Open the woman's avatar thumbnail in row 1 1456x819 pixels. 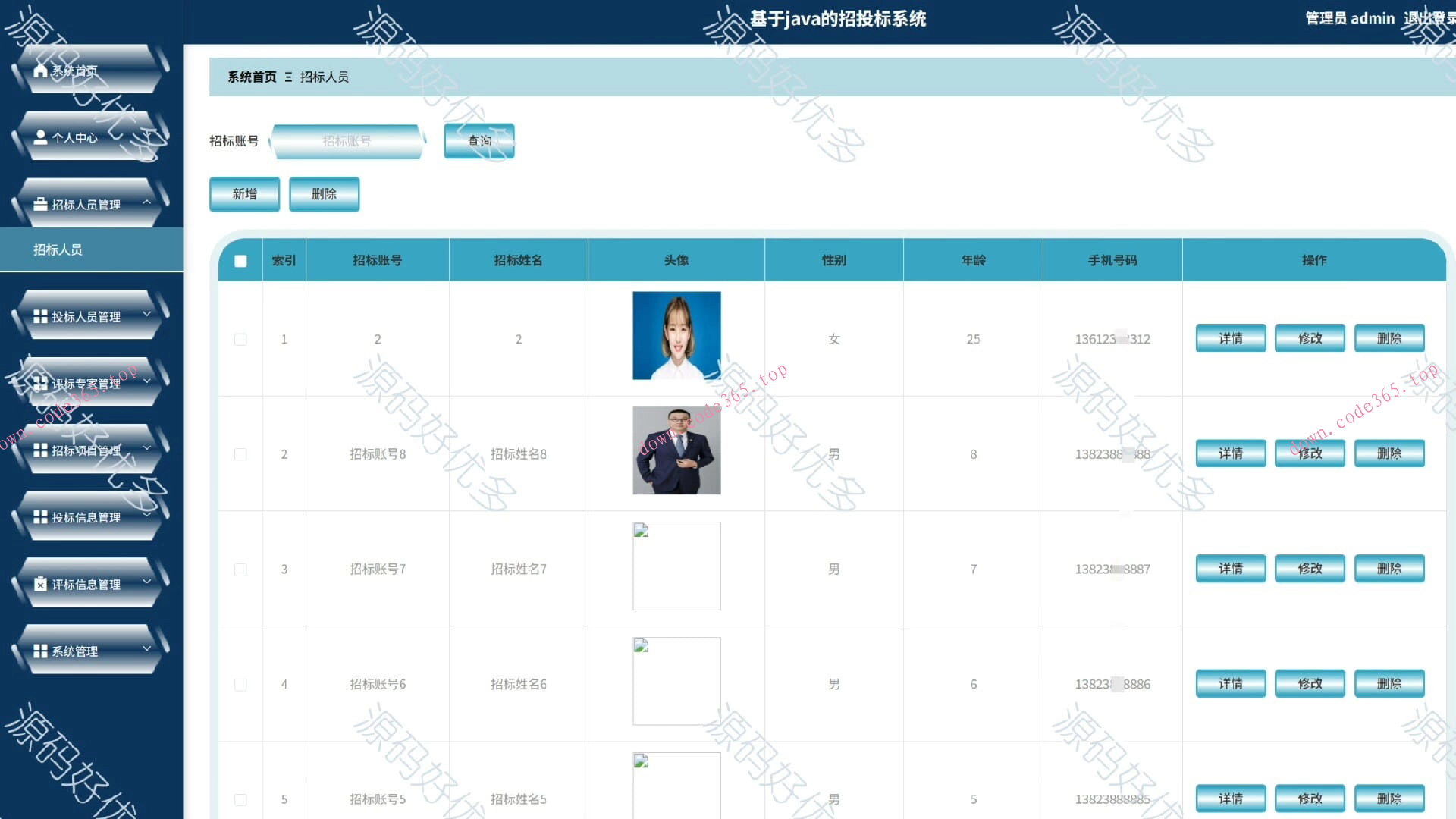[x=676, y=335]
